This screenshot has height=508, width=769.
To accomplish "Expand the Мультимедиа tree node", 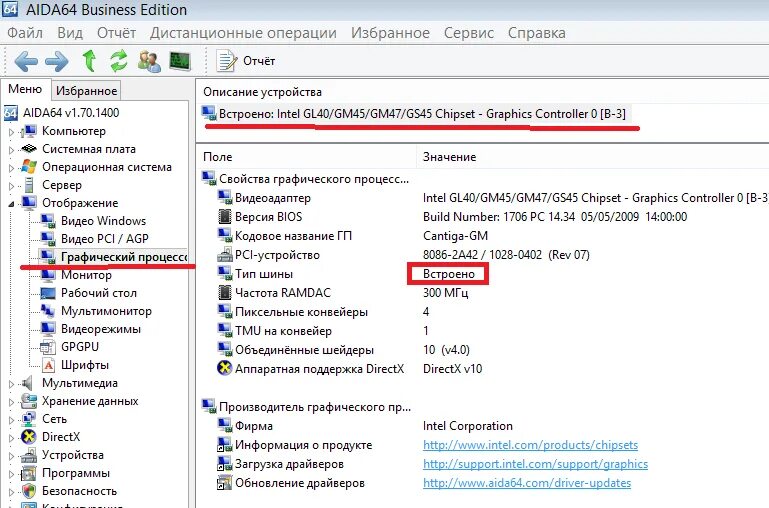I will pyautogui.click(x=11, y=384).
